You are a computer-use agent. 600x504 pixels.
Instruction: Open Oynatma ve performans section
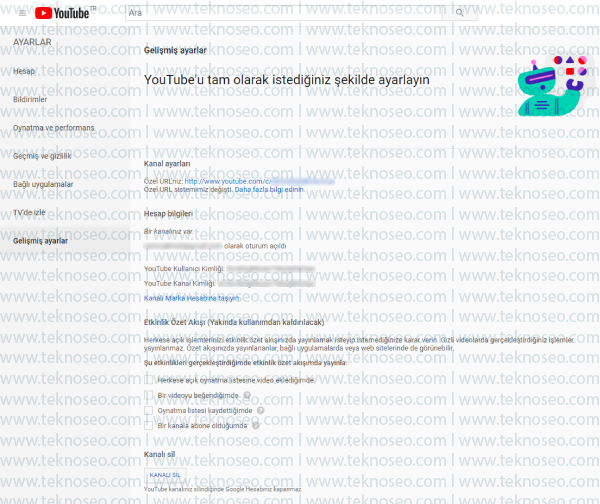54,128
